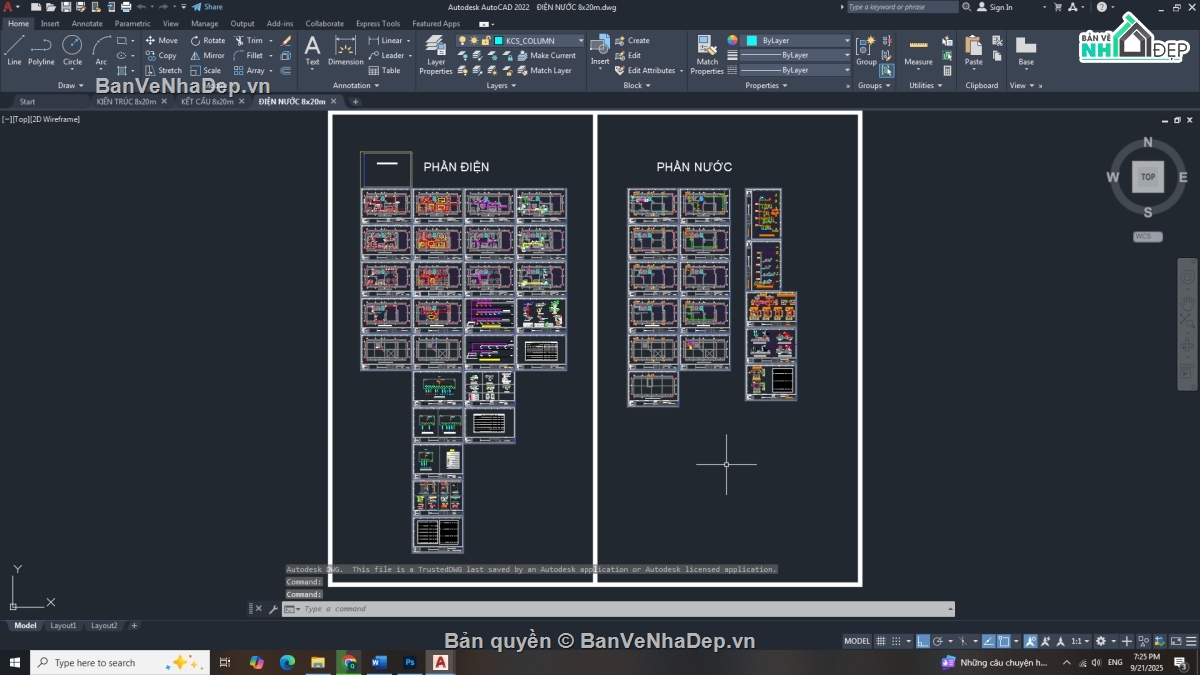The image size is (1200, 675).
Task: Select the Line drawing tool
Action: [14, 50]
